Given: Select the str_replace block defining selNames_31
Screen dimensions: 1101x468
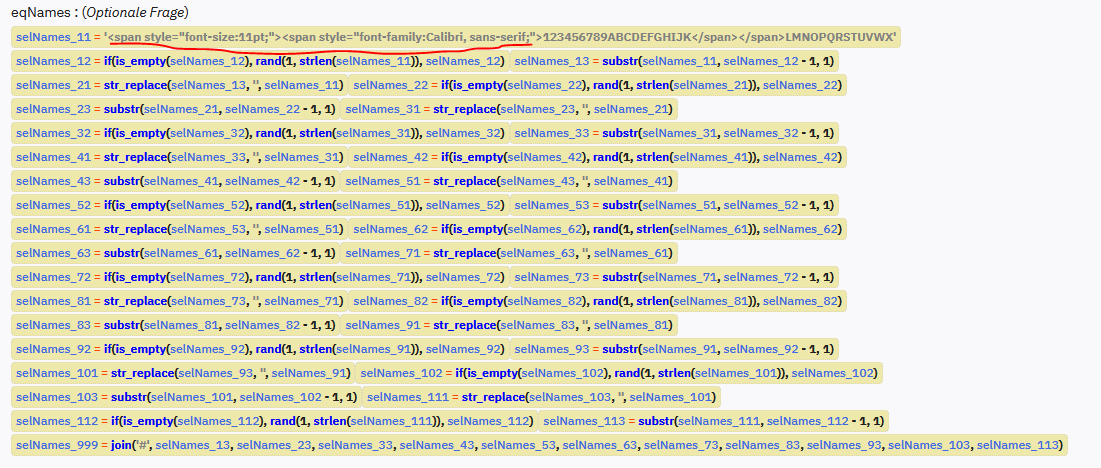Looking at the screenshot, I should coord(509,109).
